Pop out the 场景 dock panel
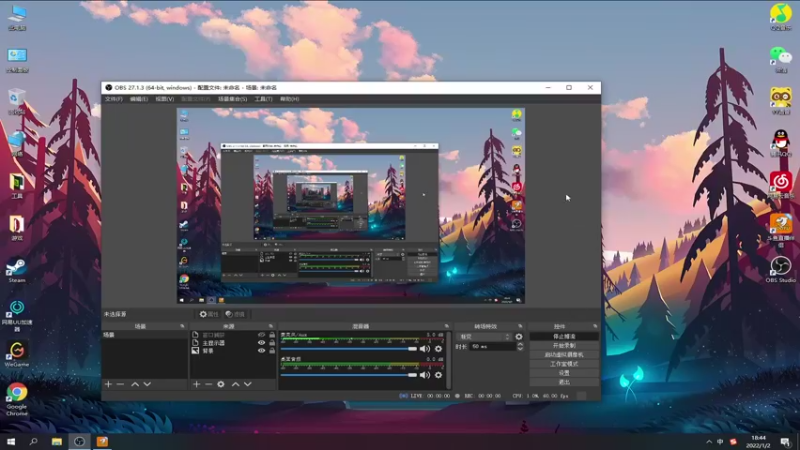Image resolution: width=800 pixels, height=450 pixels. point(182,326)
